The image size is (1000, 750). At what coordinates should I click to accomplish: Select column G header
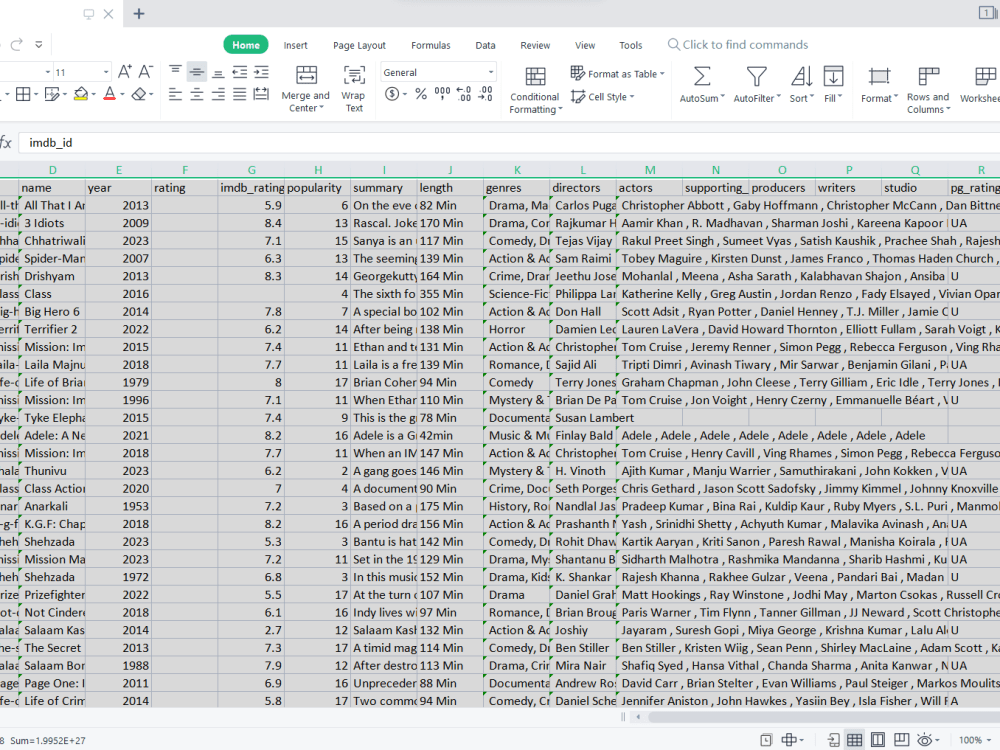click(251, 170)
